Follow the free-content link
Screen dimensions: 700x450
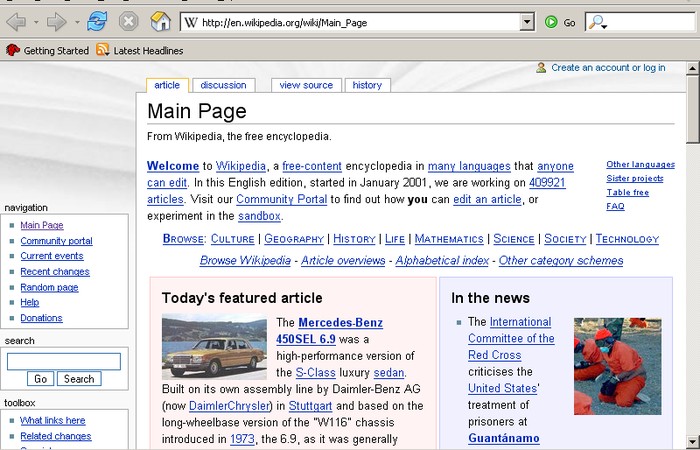click(312, 166)
